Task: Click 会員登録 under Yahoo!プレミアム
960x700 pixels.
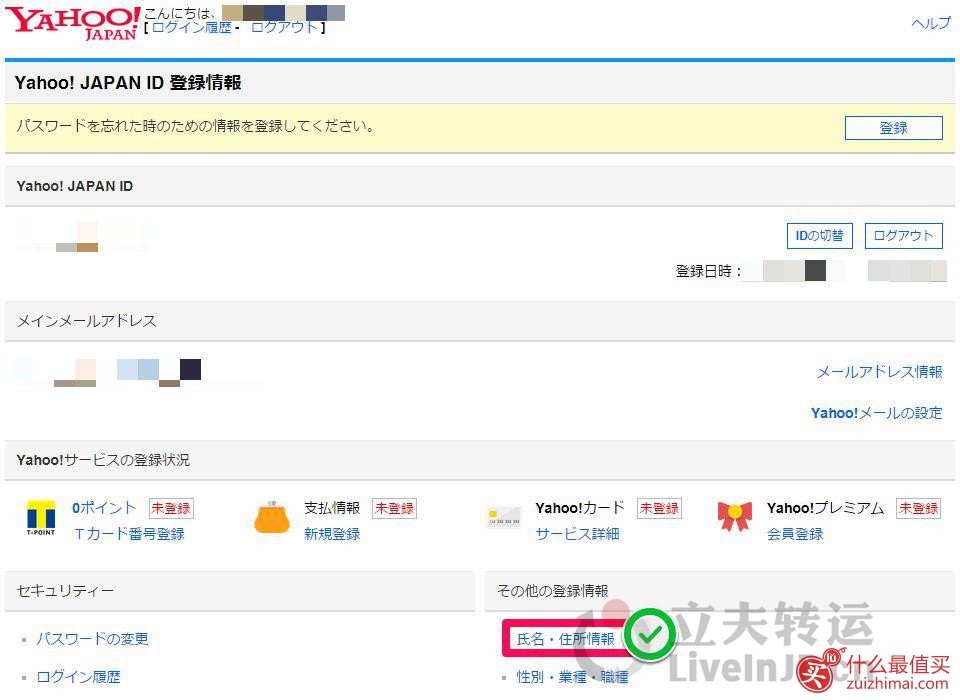Action: coord(795,534)
